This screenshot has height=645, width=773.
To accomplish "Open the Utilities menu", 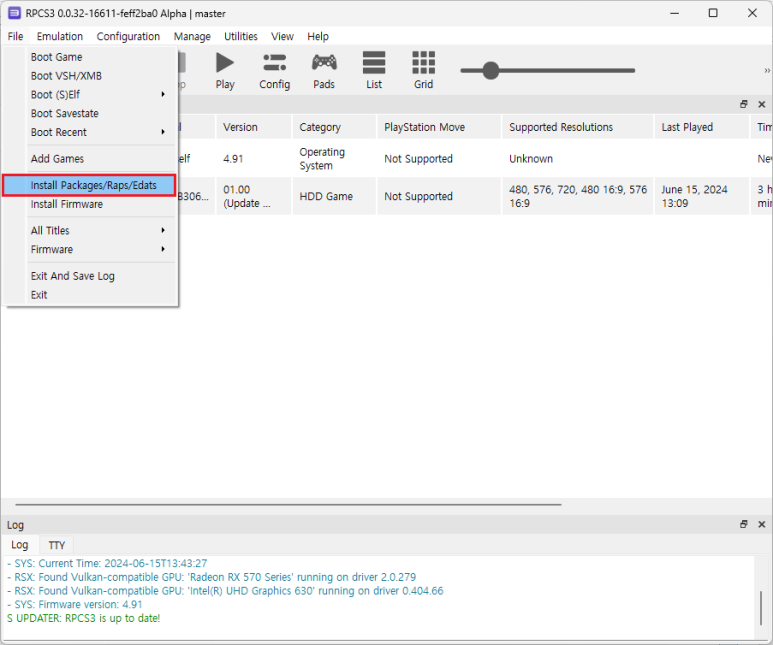I will [x=241, y=36].
